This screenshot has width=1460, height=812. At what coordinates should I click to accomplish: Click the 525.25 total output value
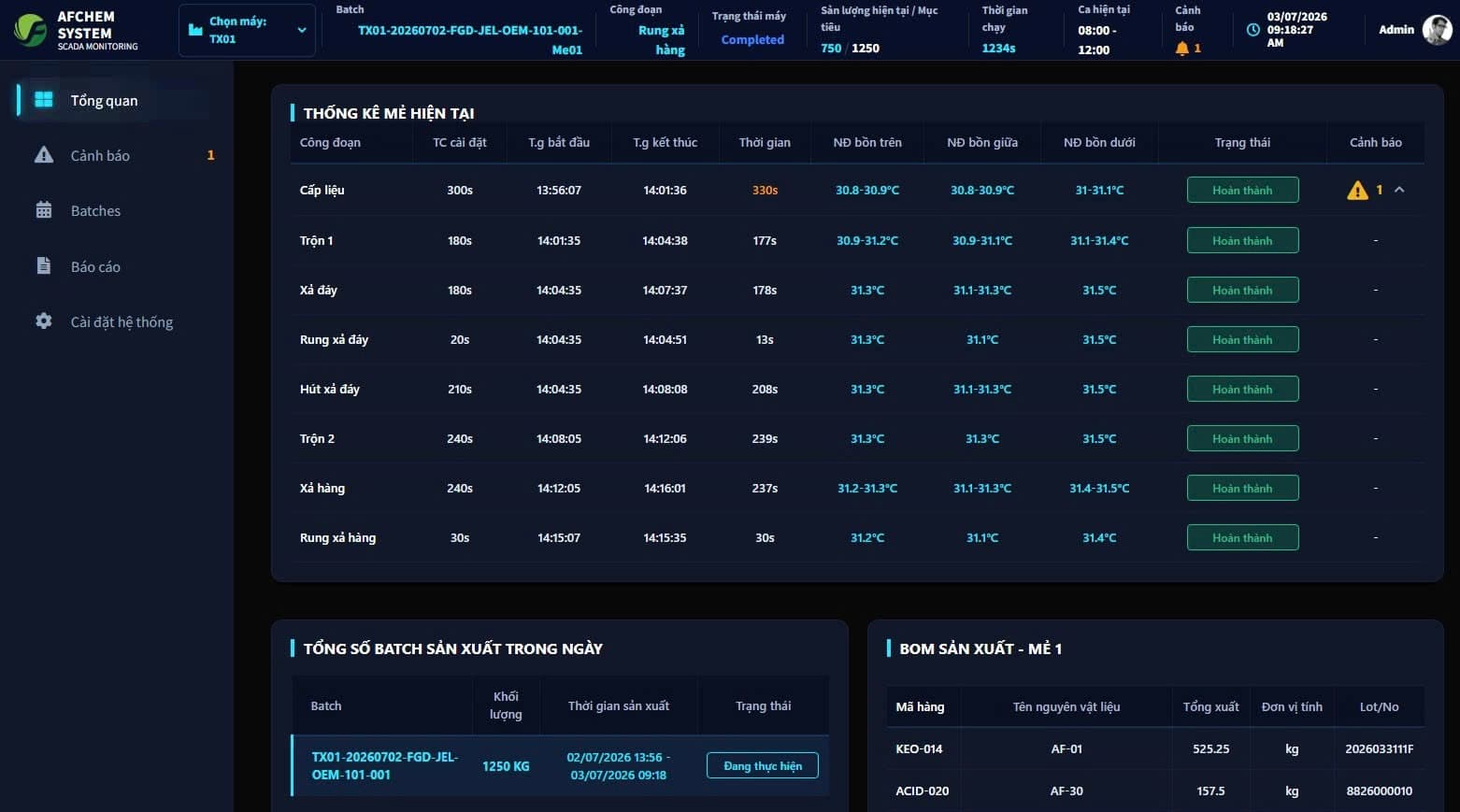[x=1210, y=748]
